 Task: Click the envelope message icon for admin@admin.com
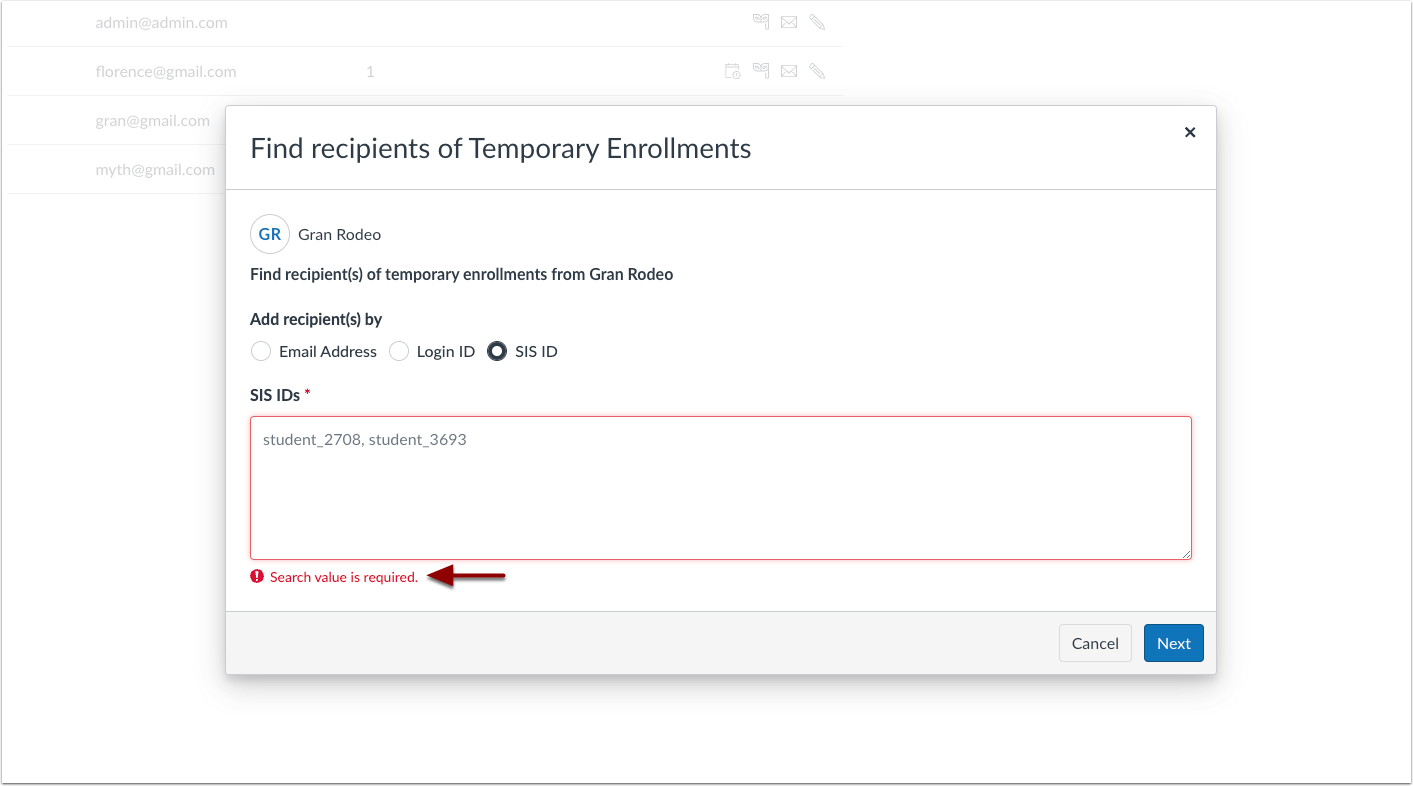coord(789,22)
